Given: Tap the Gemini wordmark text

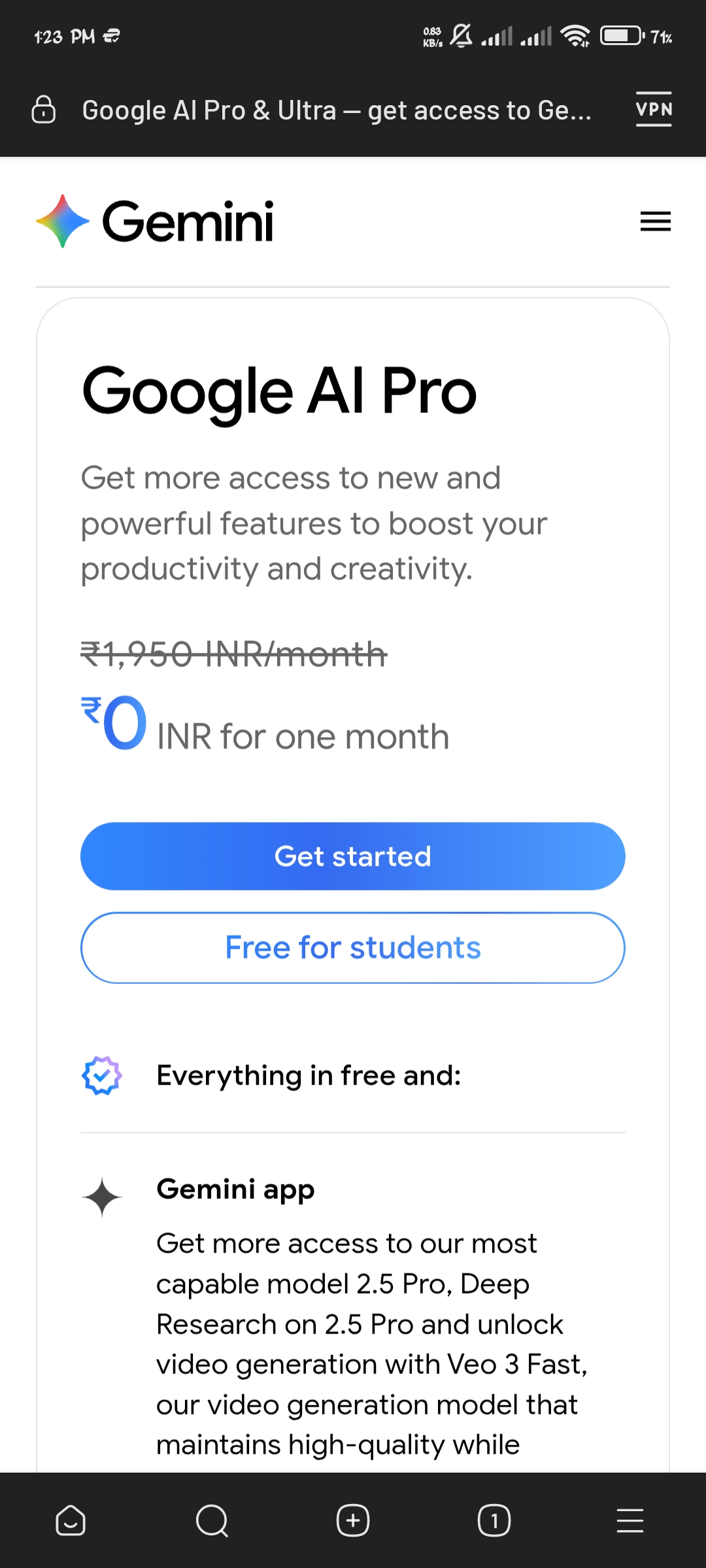Looking at the screenshot, I should [x=188, y=222].
